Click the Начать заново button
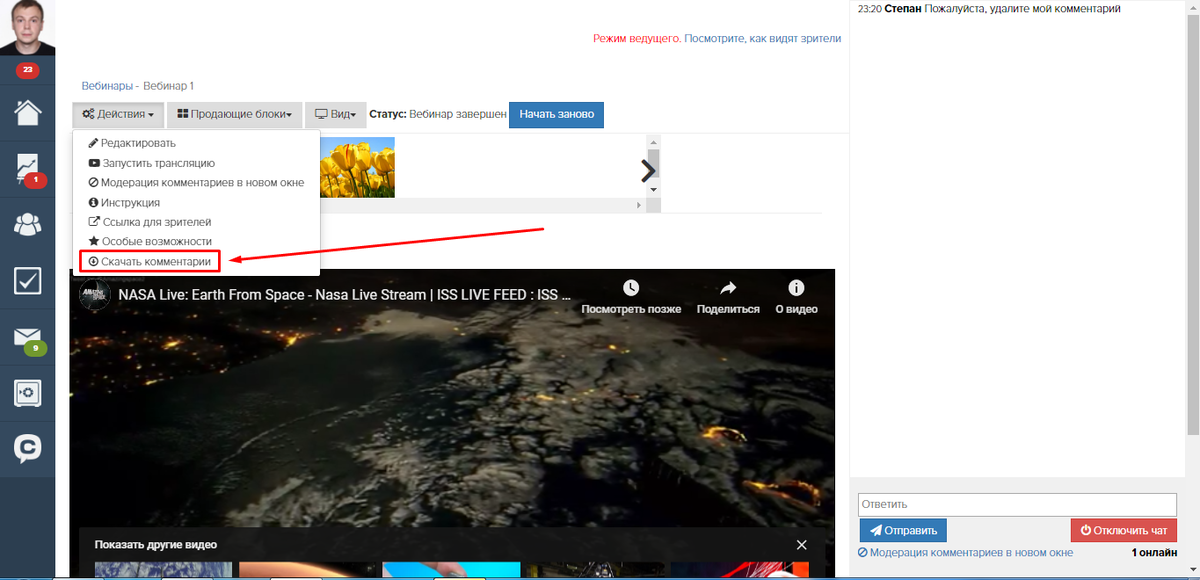 (556, 115)
